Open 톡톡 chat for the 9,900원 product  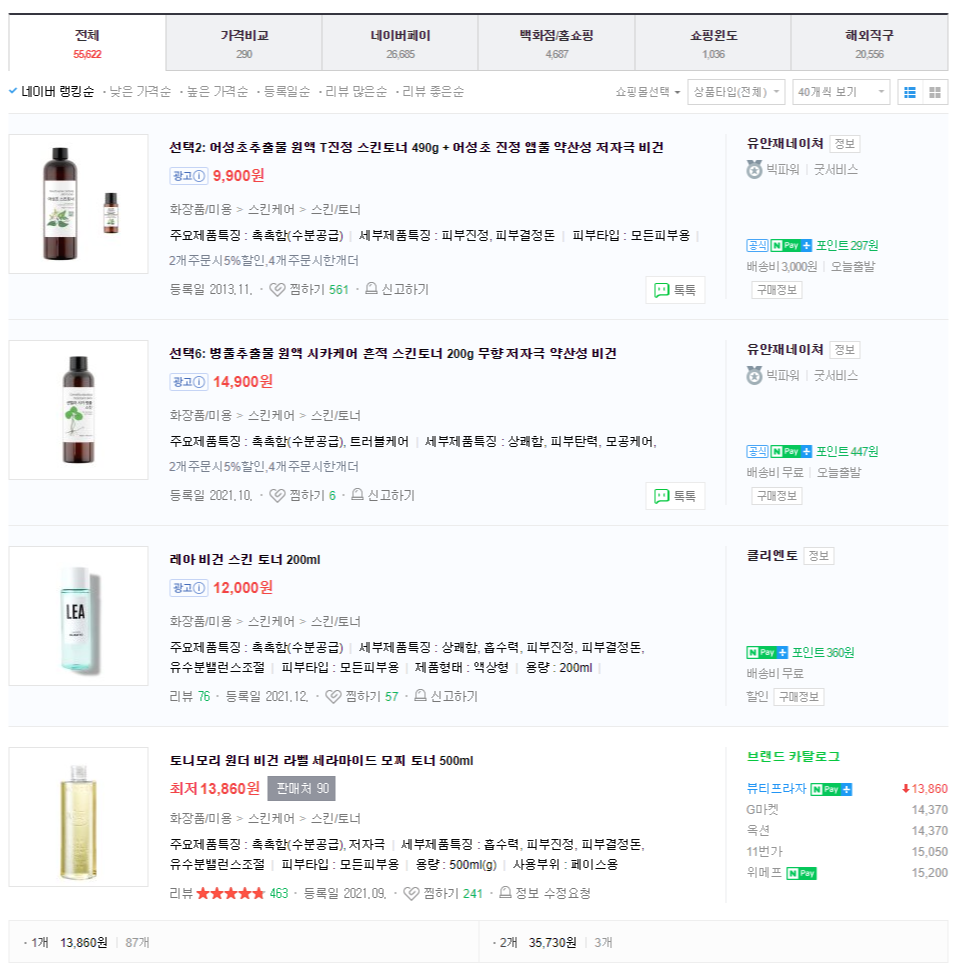tap(675, 290)
